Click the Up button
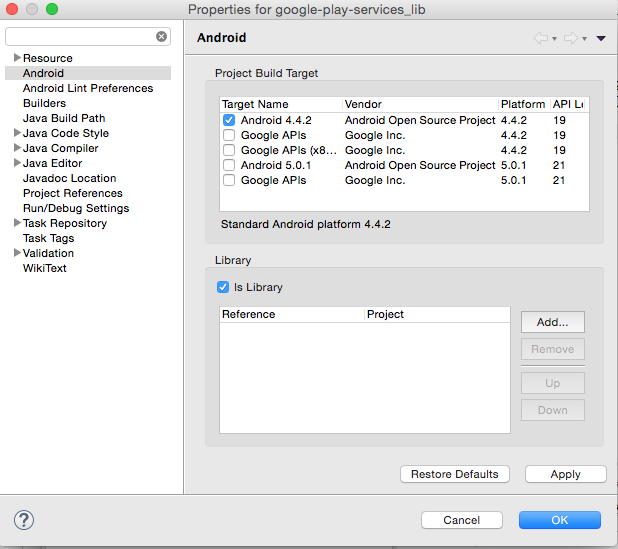618x549 pixels. tap(553, 383)
